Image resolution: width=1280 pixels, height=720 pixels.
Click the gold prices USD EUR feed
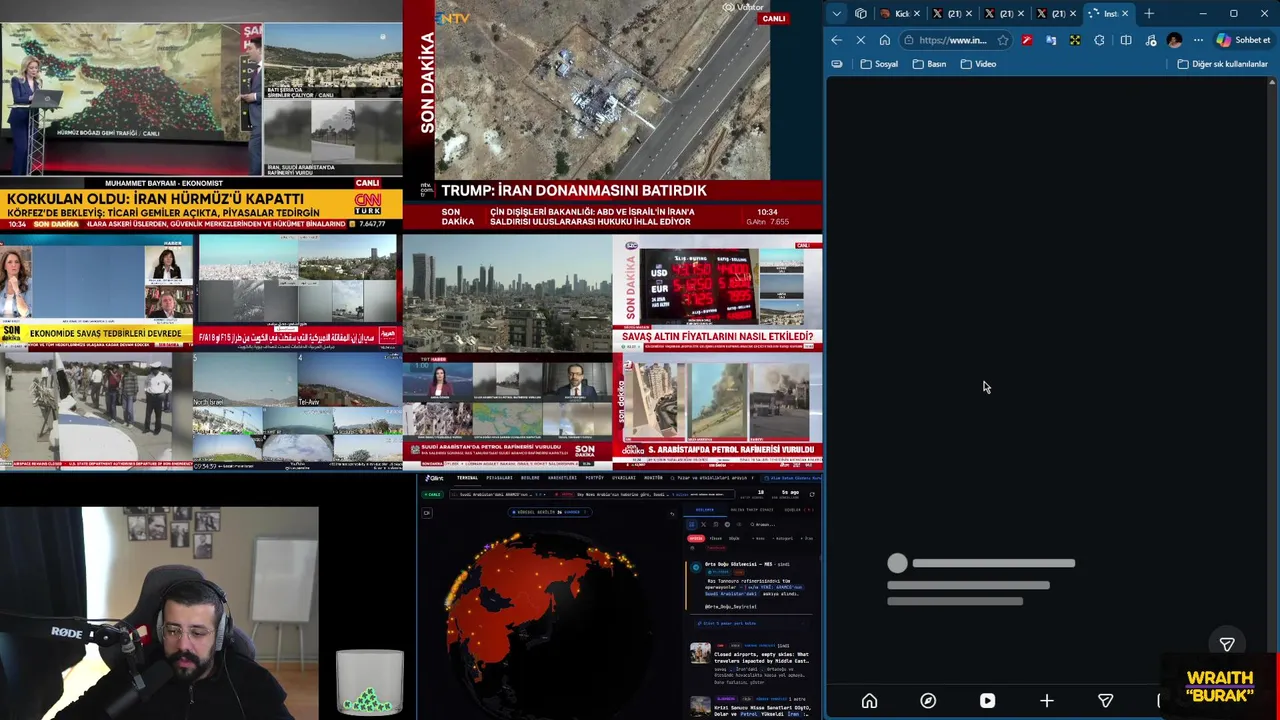tap(717, 293)
